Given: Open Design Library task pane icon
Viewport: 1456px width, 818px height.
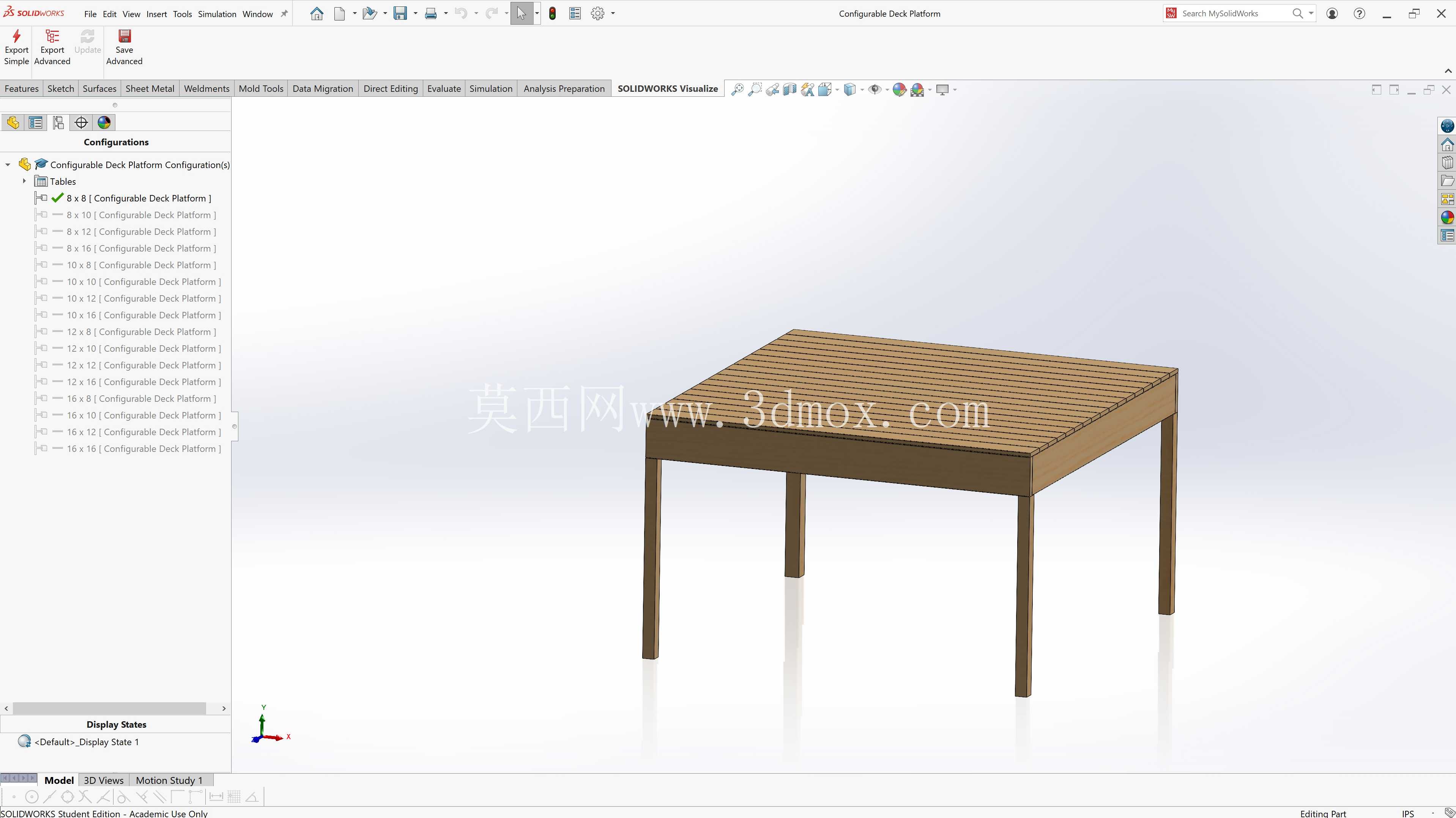Looking at the screenshot, I should pyautogui.click(x=1447, y=163).
